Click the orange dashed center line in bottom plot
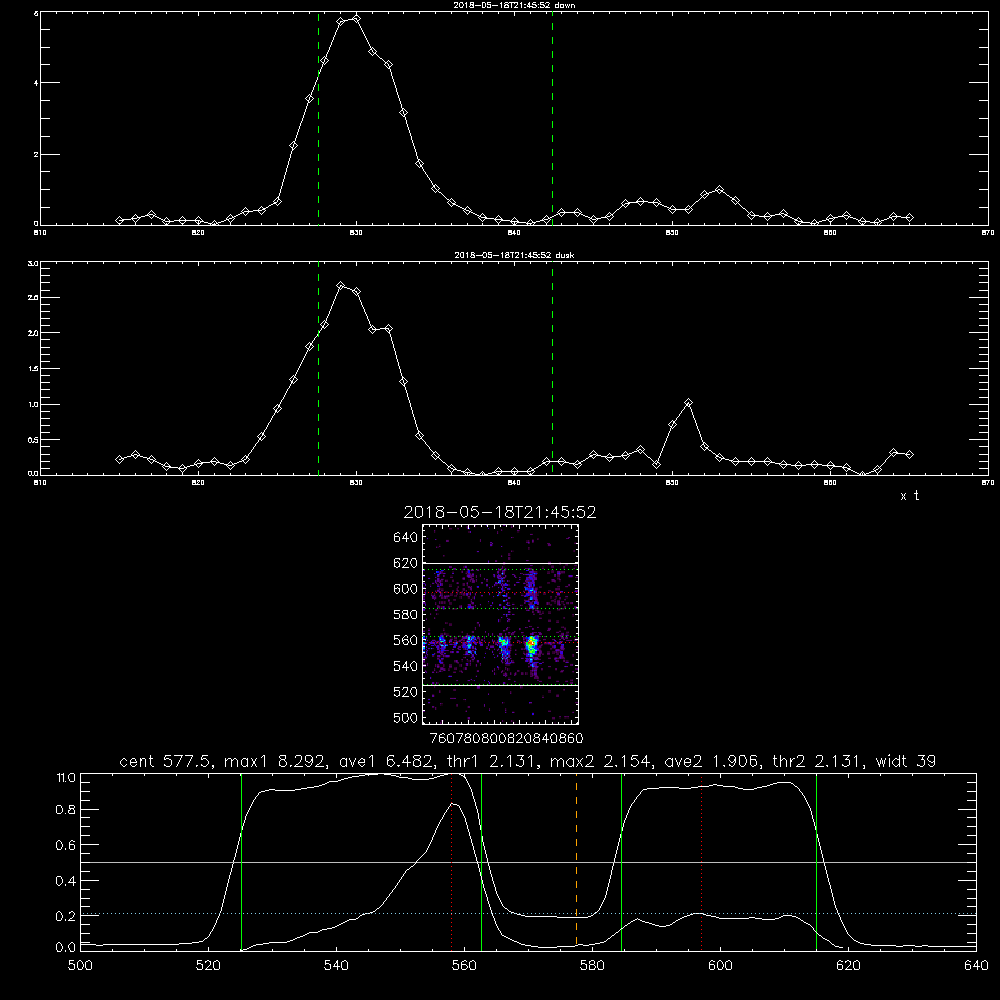1000x1000 pixels. coord(577,860)
